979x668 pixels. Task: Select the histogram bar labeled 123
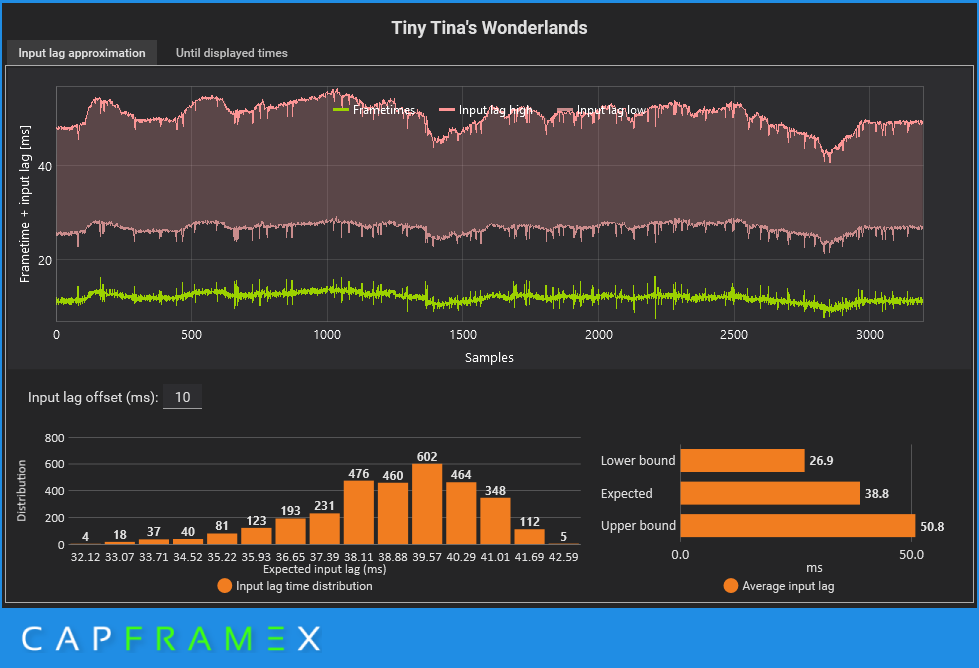(257, 536)
